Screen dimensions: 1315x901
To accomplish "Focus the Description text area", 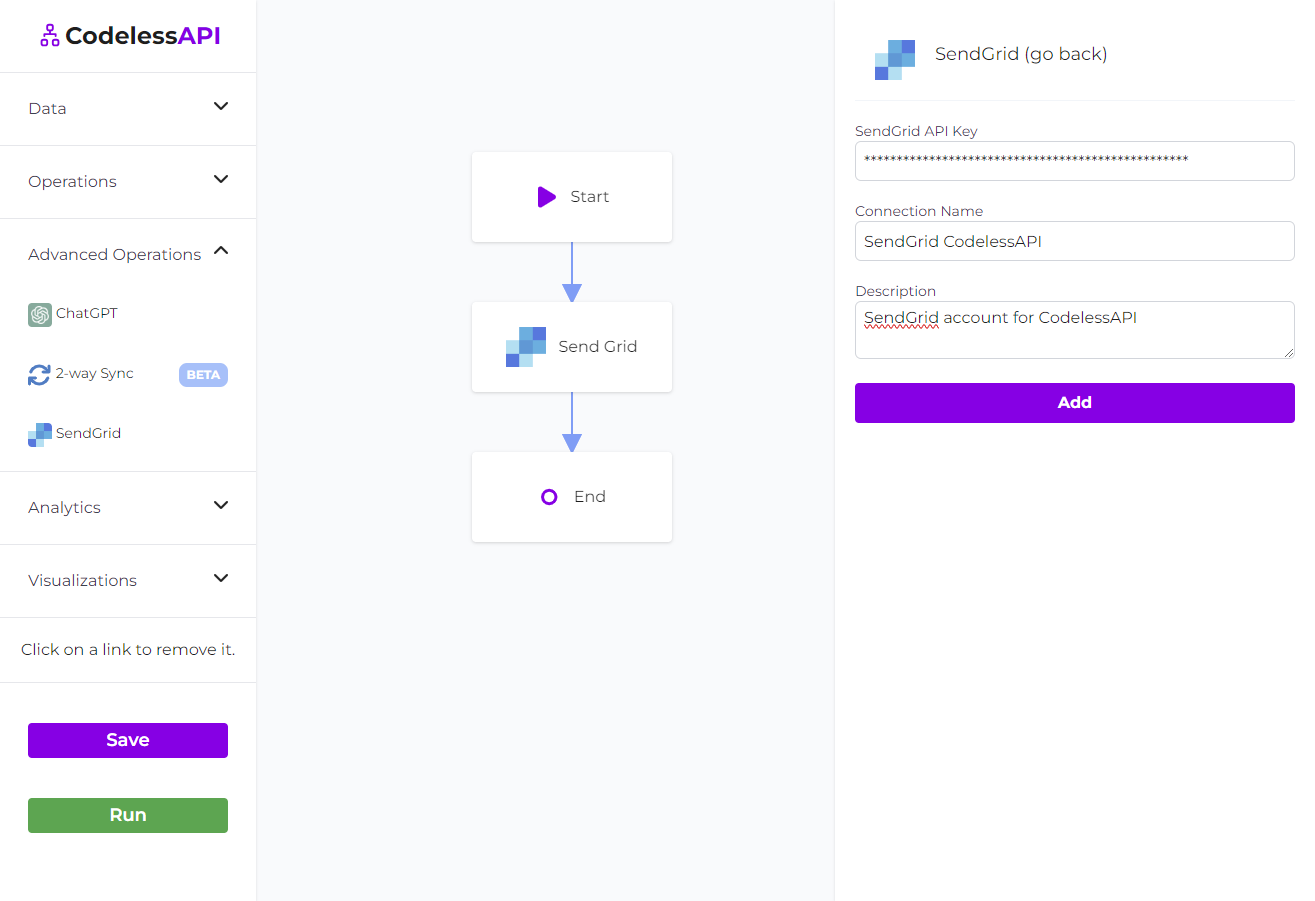I will click(x=1075, y=330).
